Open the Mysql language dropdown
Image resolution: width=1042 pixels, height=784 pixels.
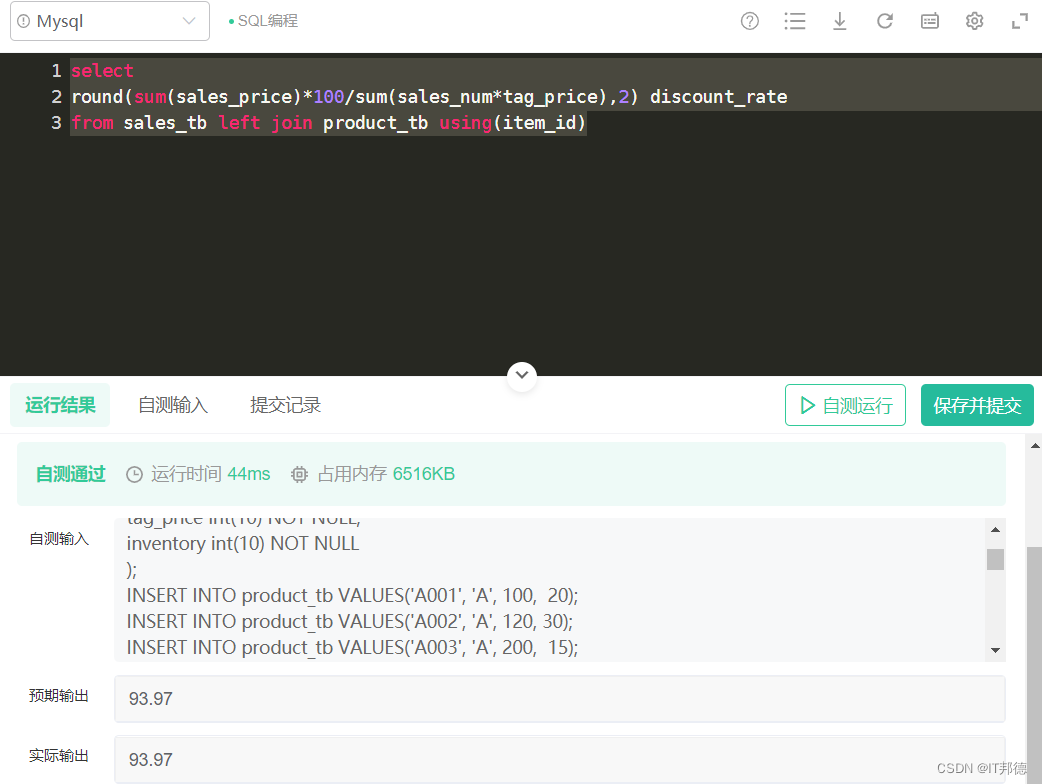[110, 21]
